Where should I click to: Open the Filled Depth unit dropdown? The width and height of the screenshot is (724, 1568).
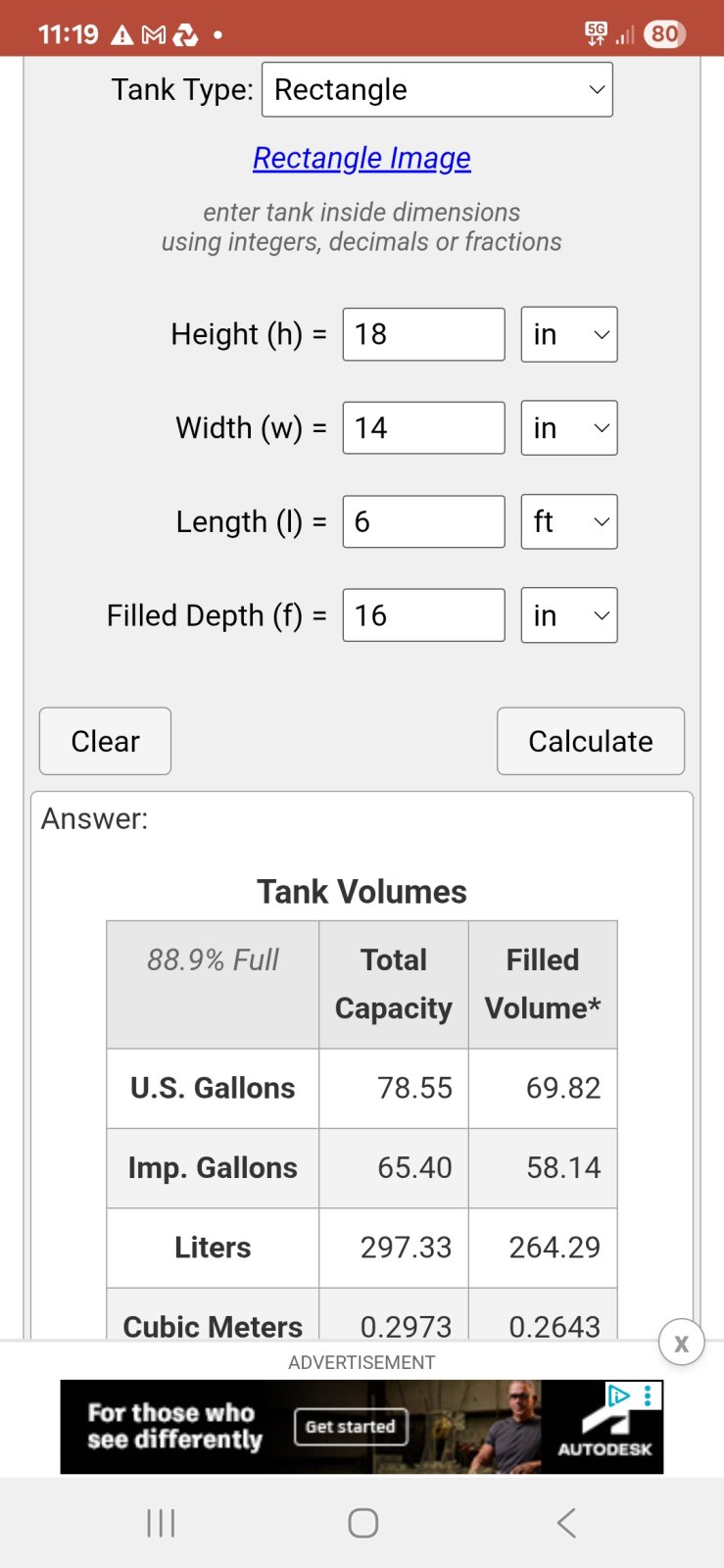point(568,615)
